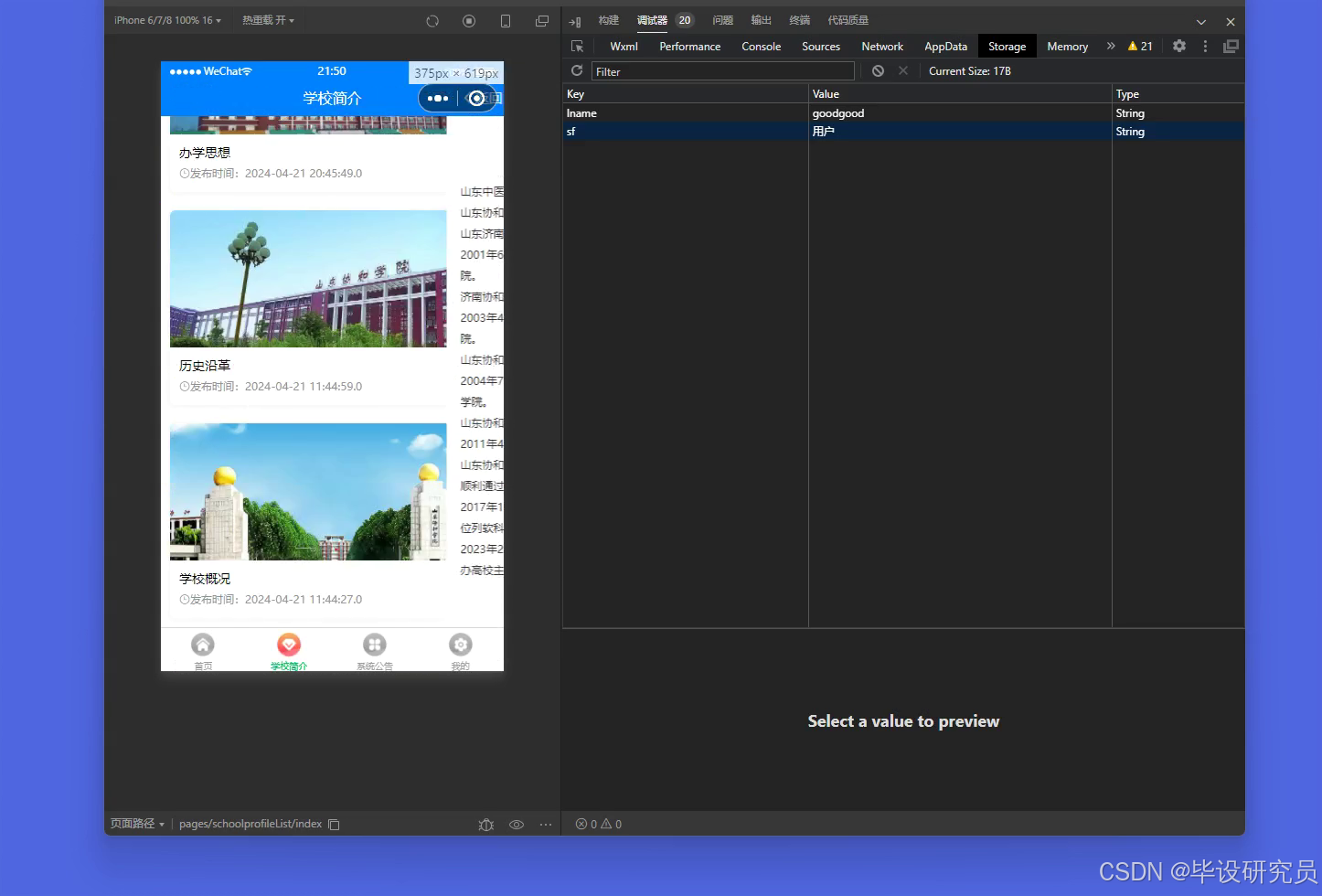Image resolution: width=1322 pixels, height=896 pixels.
Task: Switch to the 代码质量 tab
Action: tap(848, 20)
